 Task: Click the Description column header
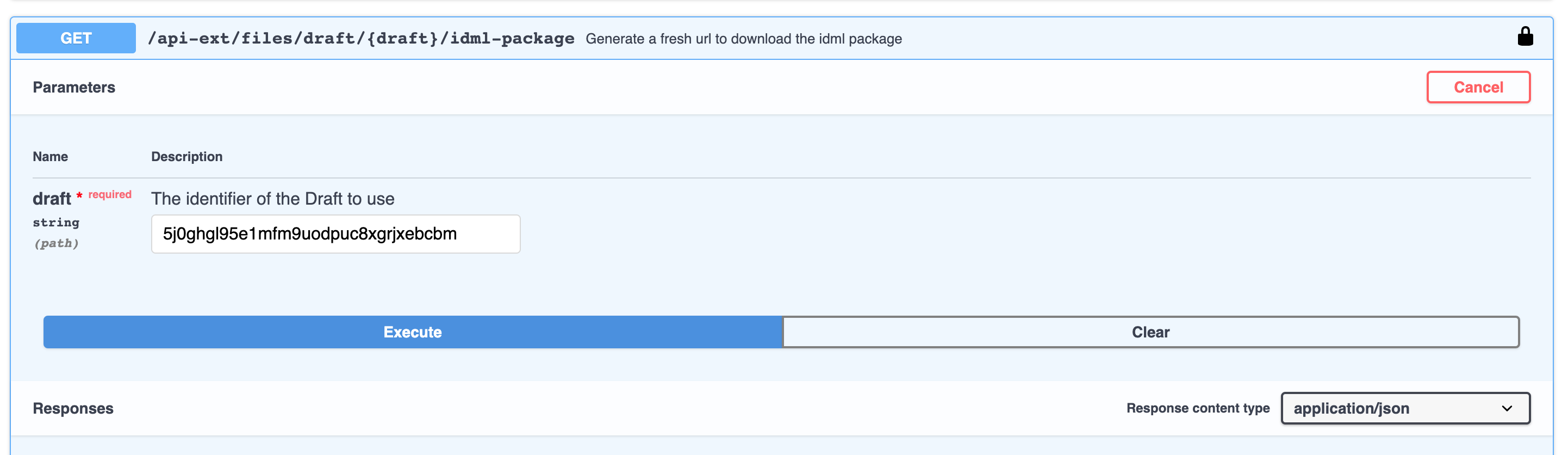(186, 157)
